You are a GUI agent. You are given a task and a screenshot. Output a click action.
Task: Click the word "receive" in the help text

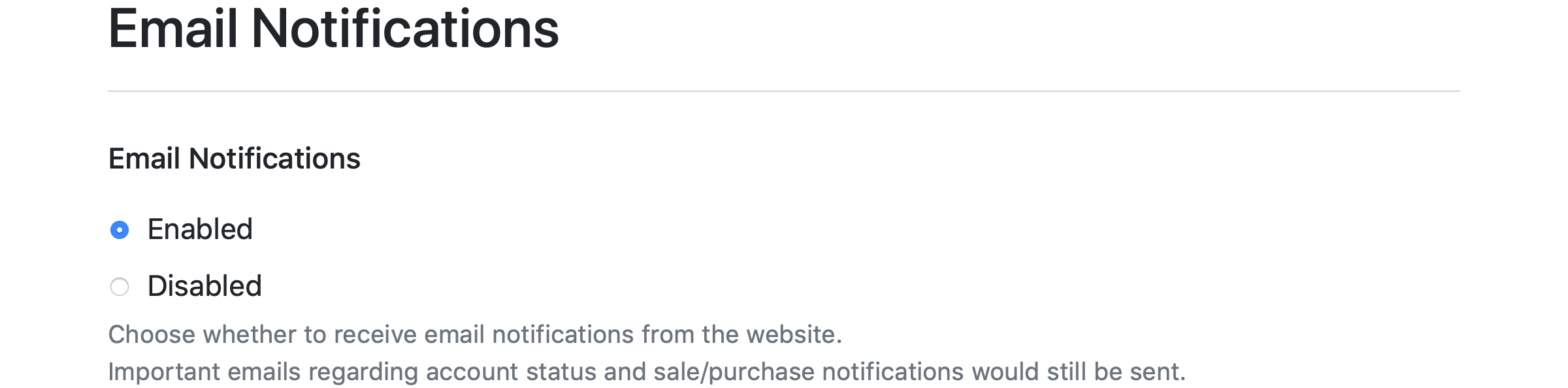(x=375, y=334)
